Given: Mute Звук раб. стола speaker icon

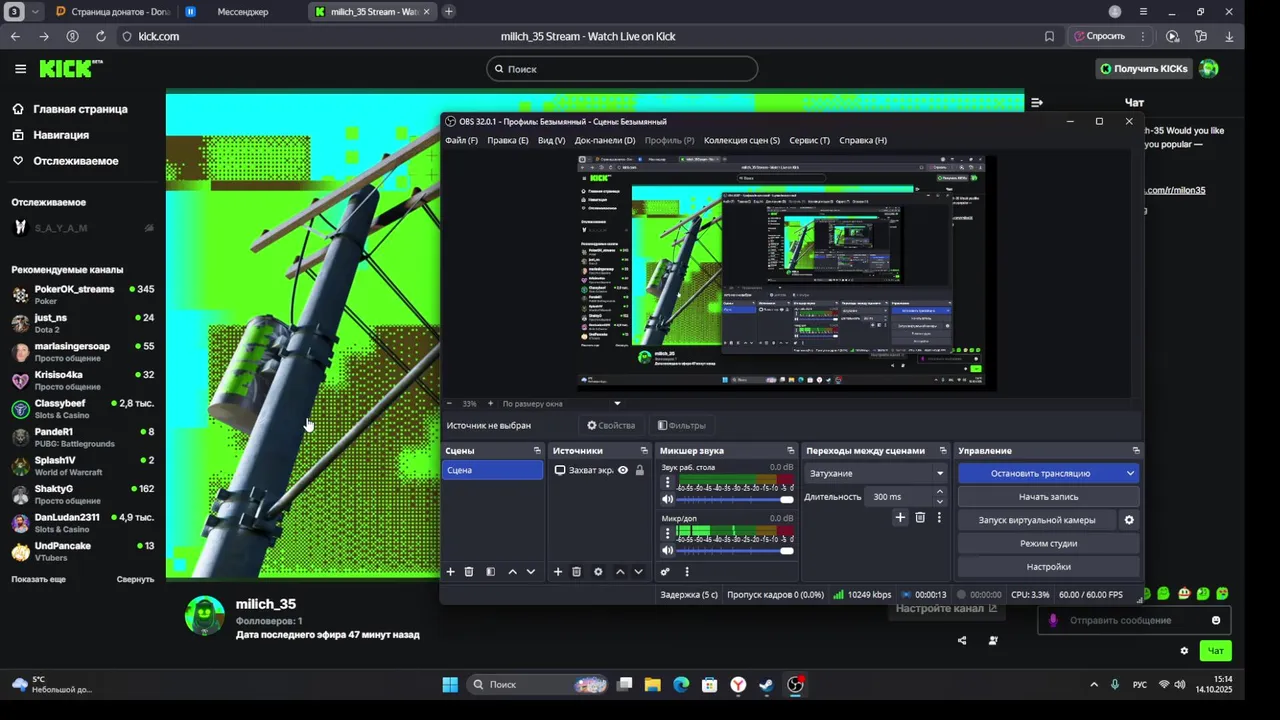Looking at the screenshot, I should click(668, 499).
